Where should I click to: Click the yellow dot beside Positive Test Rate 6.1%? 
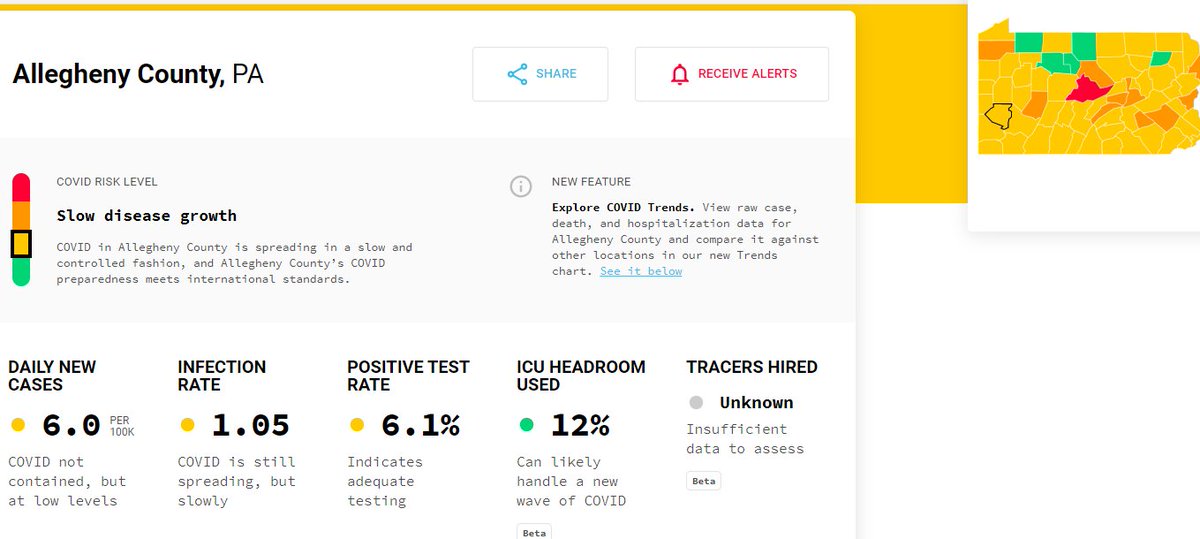(357, 425)
